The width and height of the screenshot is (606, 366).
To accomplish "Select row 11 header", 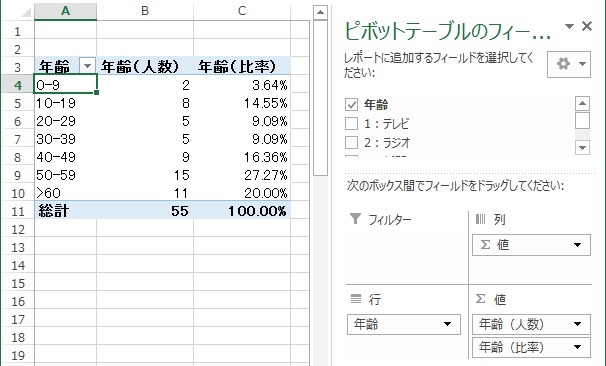I will click(17, 211).
